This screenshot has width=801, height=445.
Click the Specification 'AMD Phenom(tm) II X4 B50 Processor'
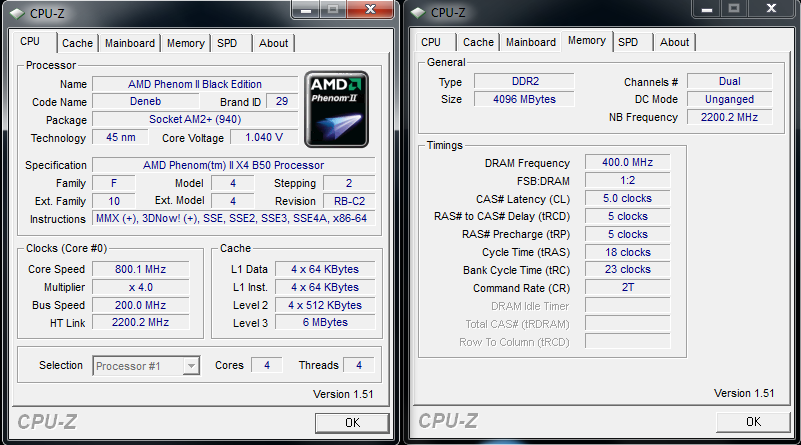233,166
